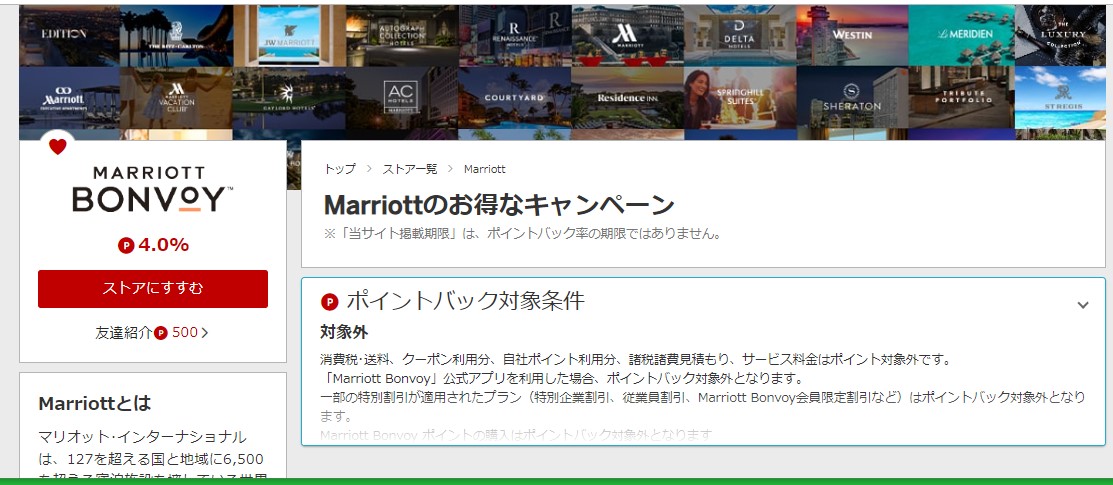Open the ストア一覧 breadcrumb link
Viewport: 1113px width, 485px height.
click(410, 169)
